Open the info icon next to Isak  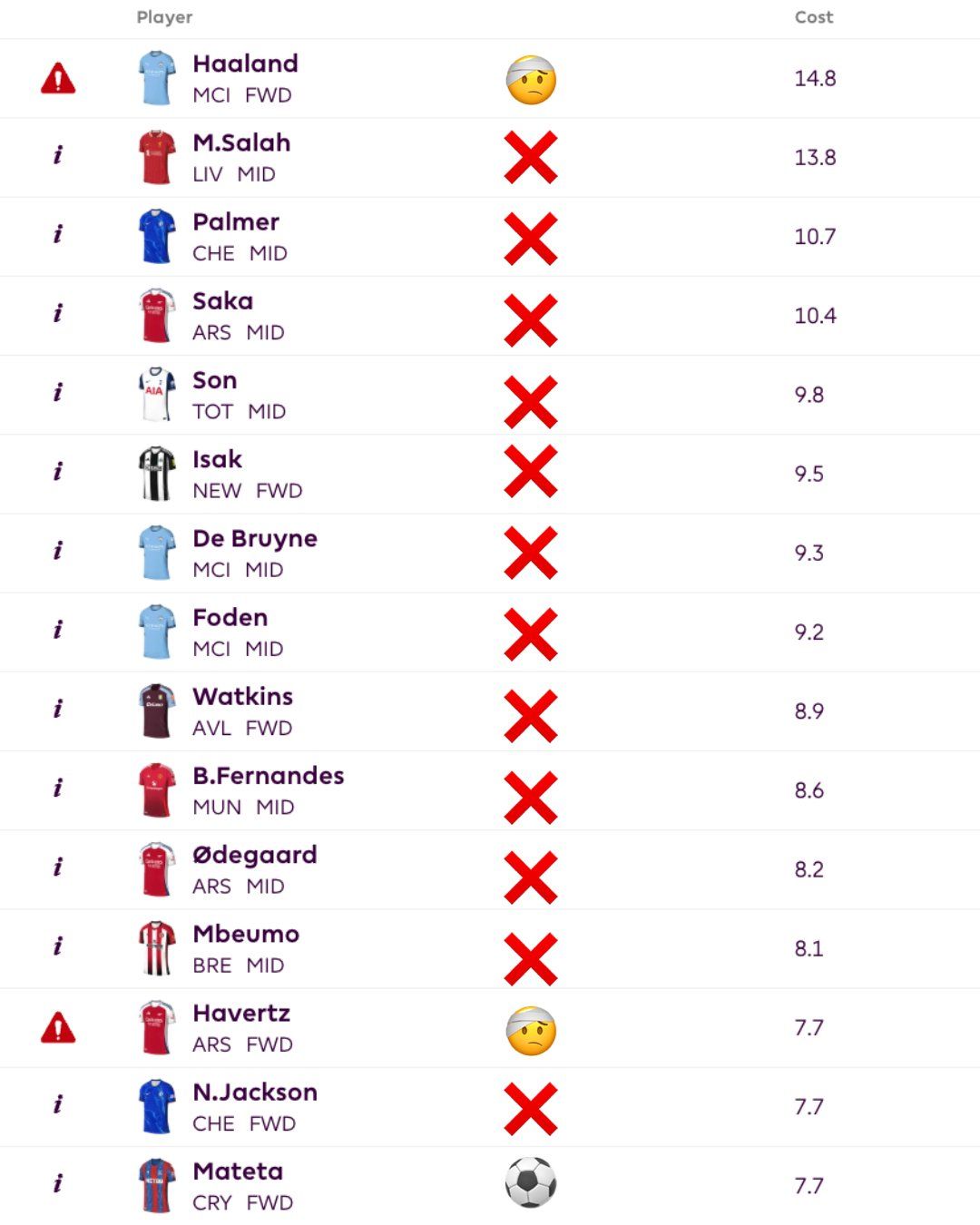(x=58, y=471)
